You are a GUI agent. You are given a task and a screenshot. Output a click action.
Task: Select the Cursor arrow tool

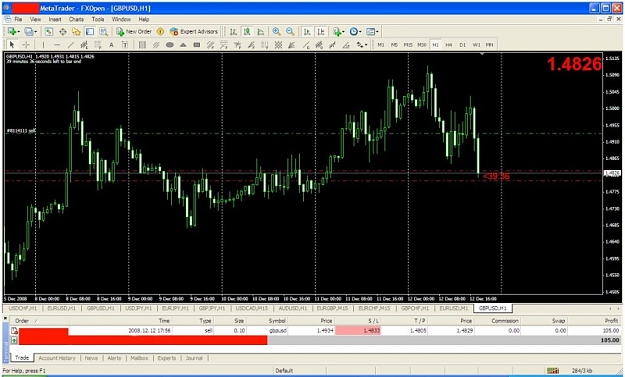pyautogui.click(x=12, y=45)
